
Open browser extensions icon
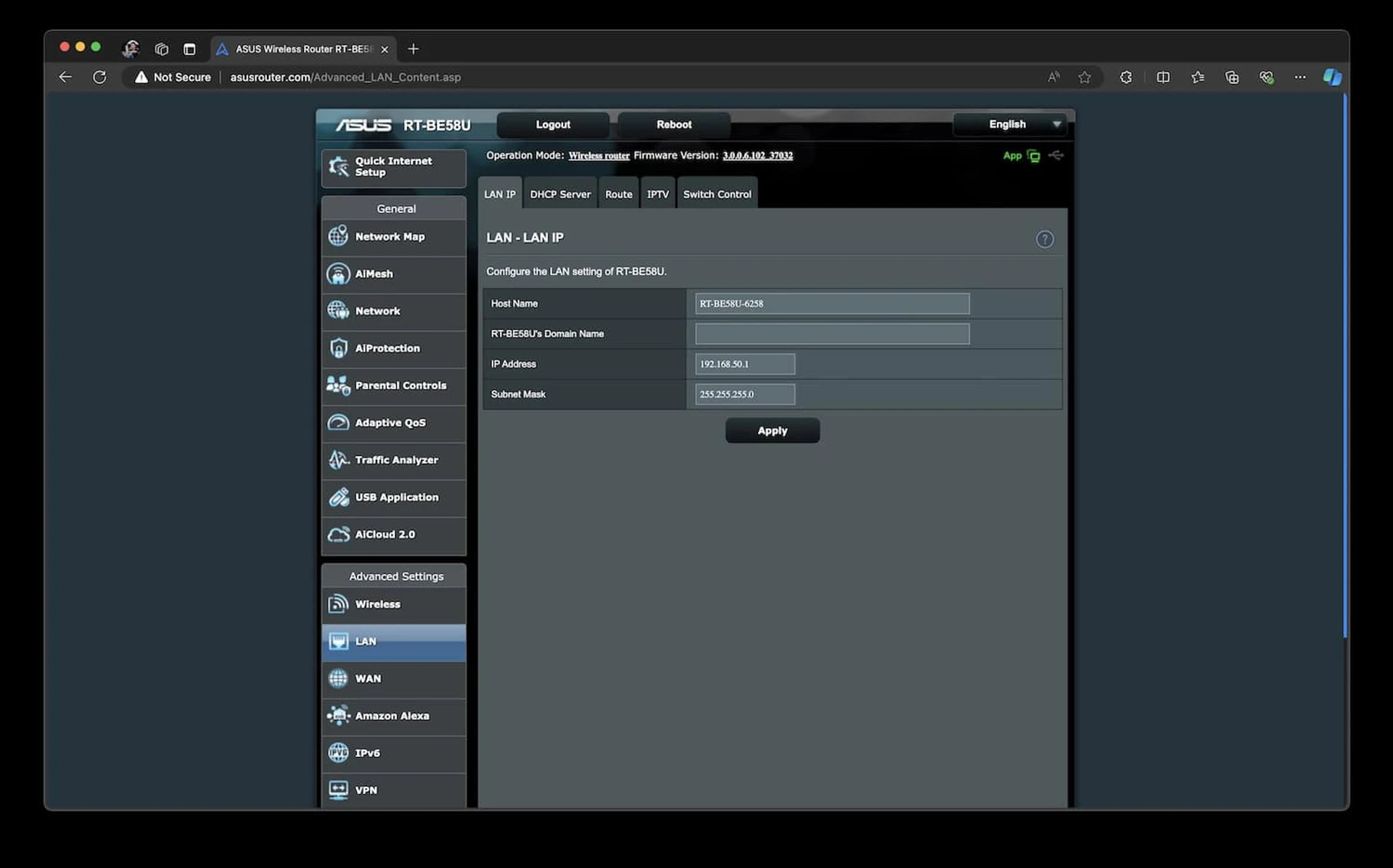click(1125, 77)
